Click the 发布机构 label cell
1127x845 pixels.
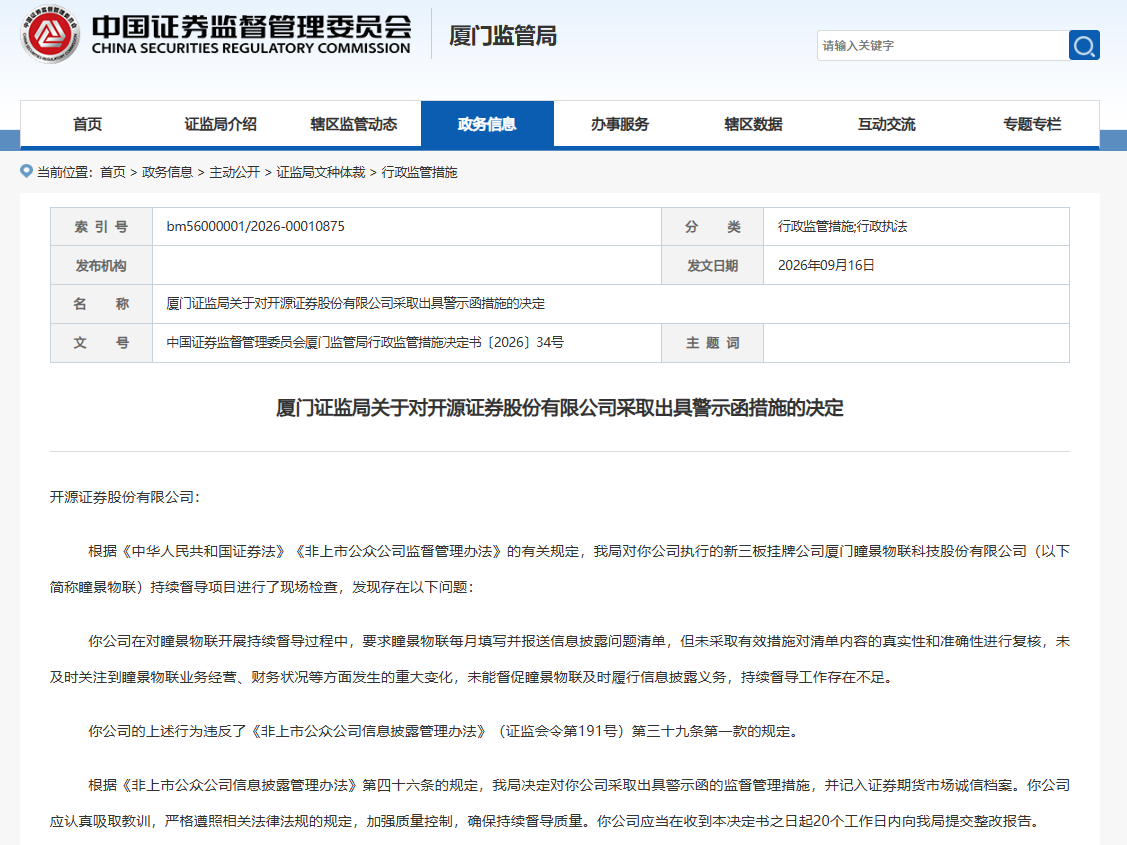pyautogui.click(x=101, y=266)
